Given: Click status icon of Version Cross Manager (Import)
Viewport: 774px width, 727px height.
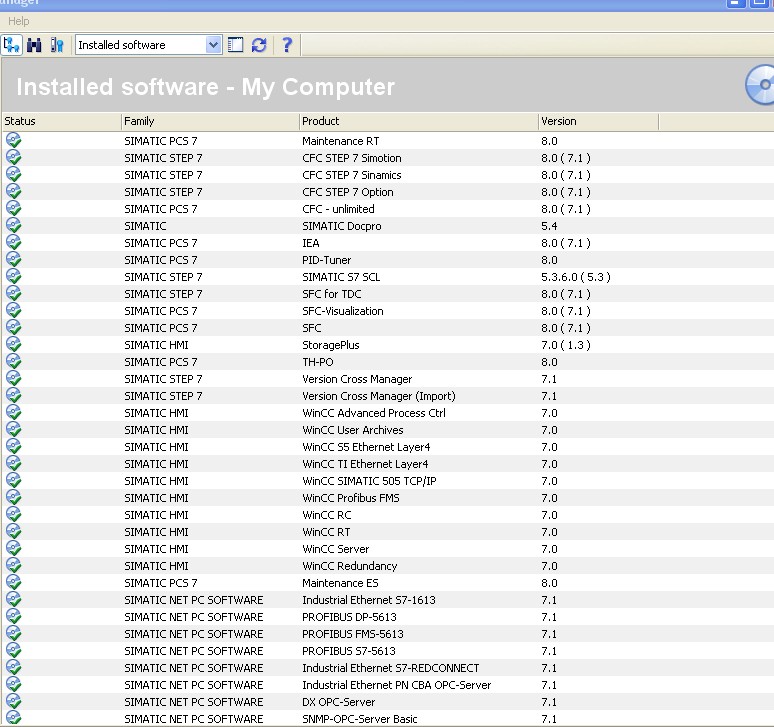Looking at the screenshot, I should coord(13,396).
